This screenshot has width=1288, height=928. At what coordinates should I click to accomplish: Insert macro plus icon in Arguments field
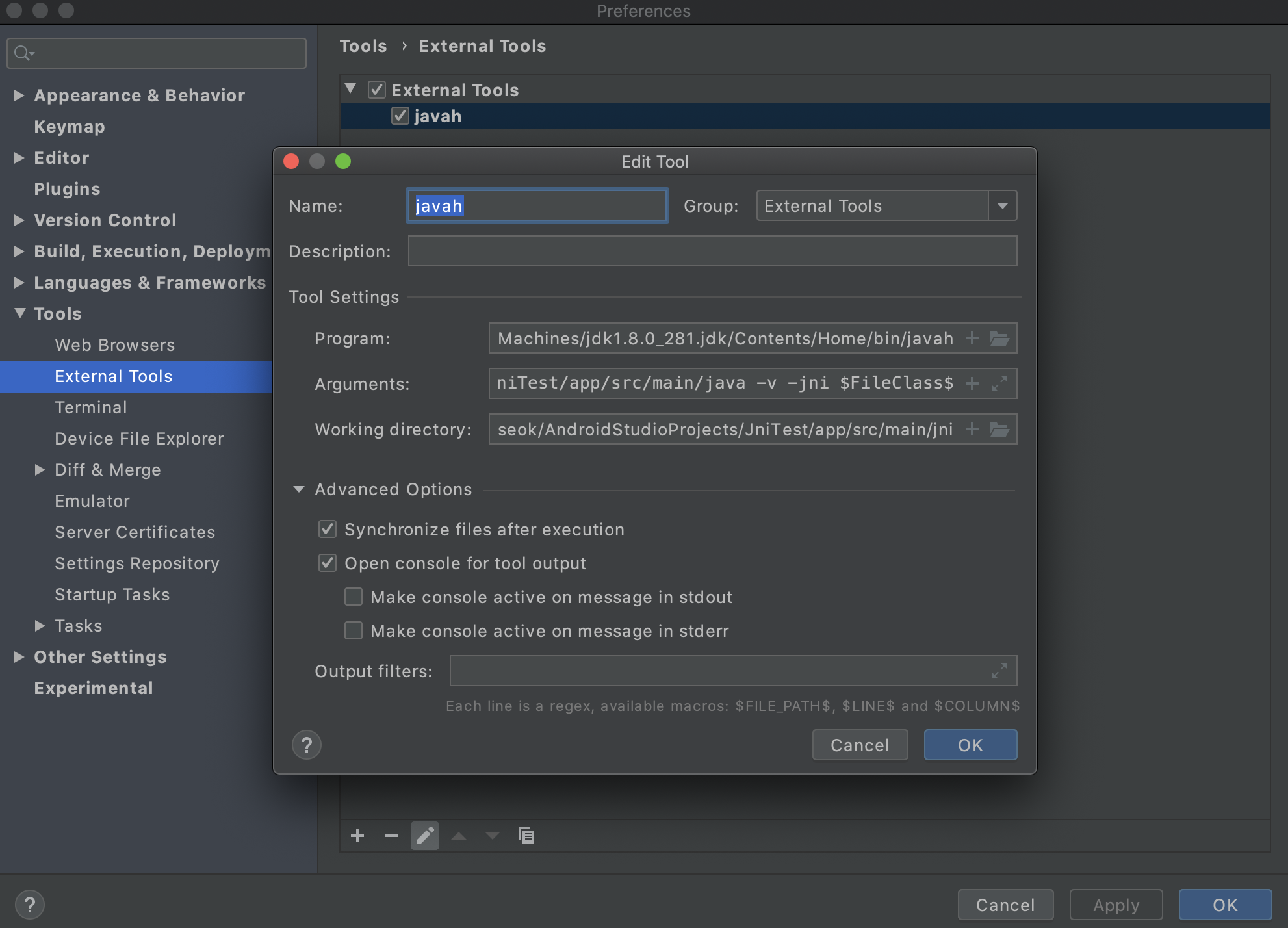972,383
